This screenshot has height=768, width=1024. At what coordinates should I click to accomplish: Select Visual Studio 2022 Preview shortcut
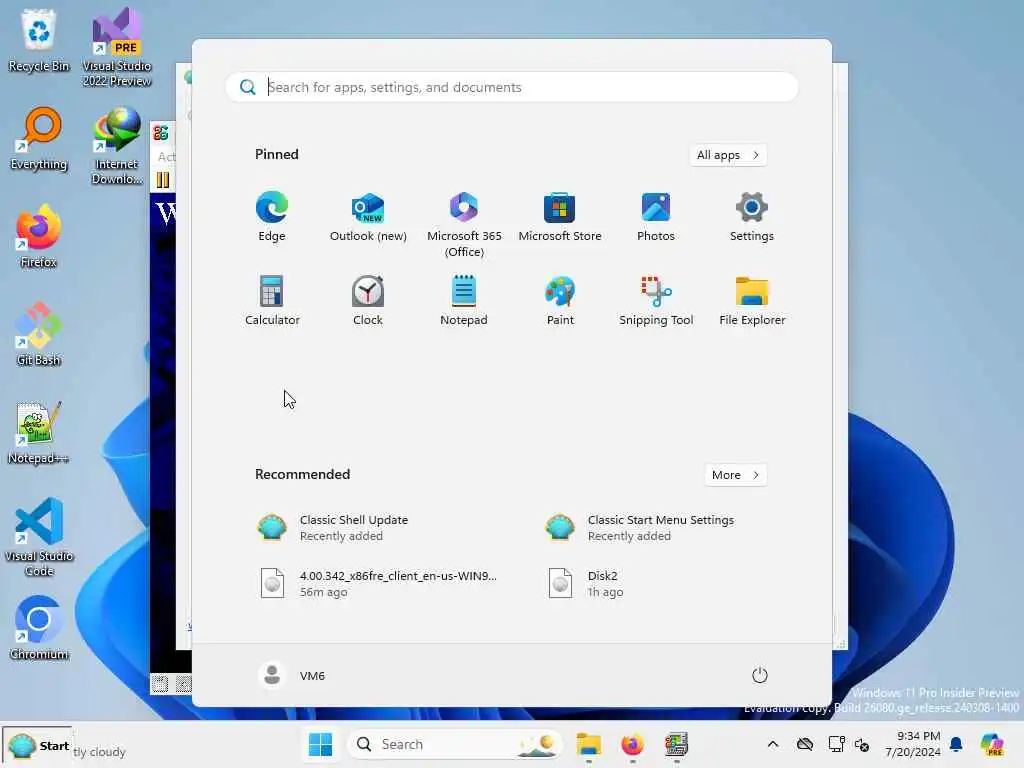pos(117,47)
